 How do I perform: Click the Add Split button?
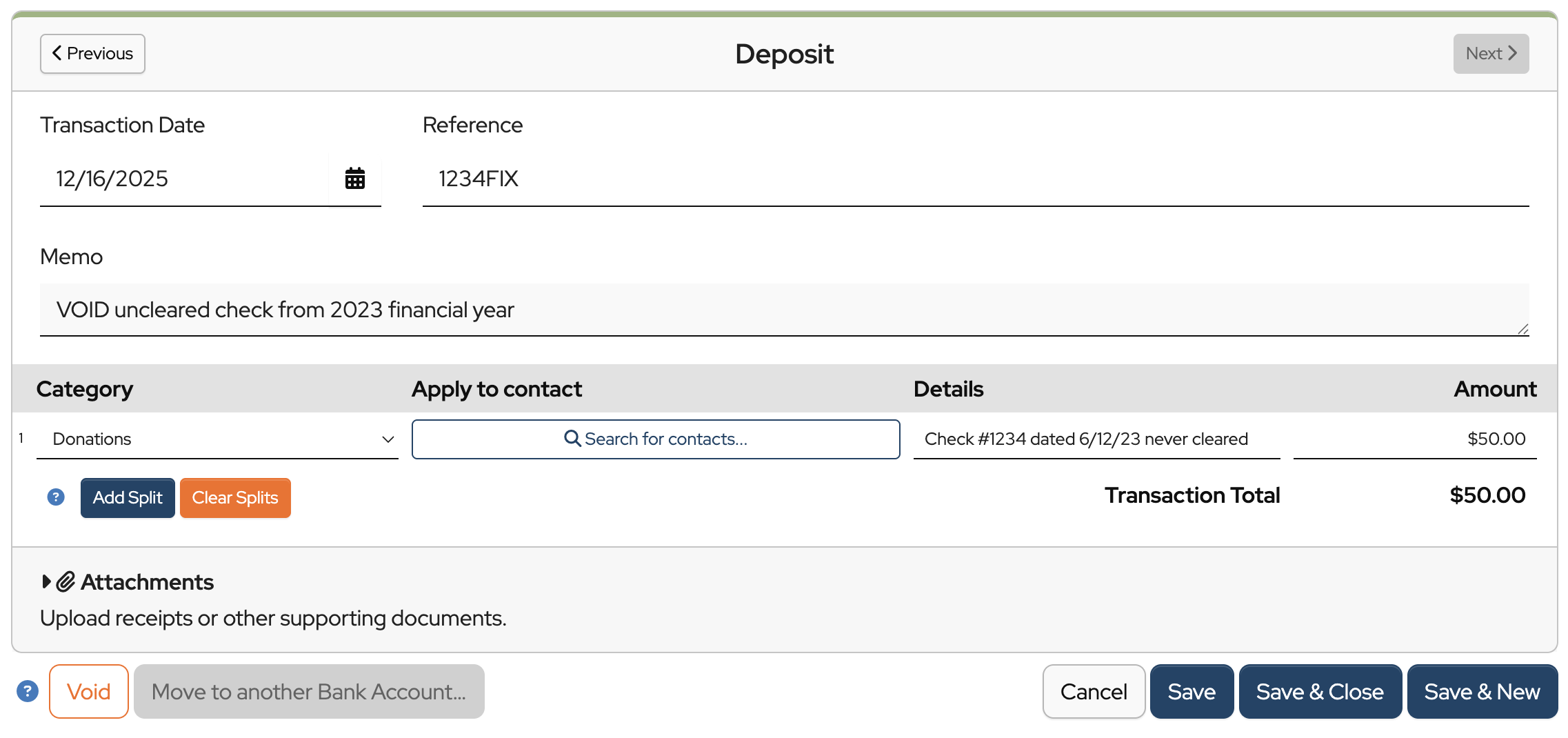[x=128, y=498]
